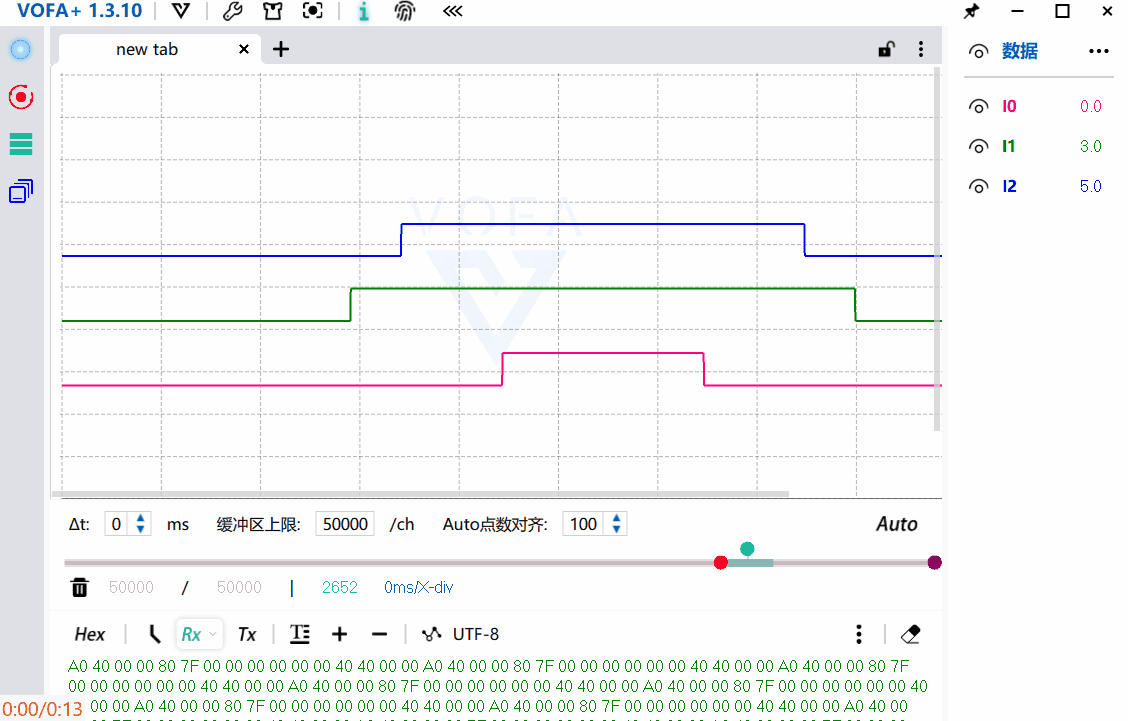Click the trash icon to empty the buffer

pyautogui.click(x=79, y=588)
